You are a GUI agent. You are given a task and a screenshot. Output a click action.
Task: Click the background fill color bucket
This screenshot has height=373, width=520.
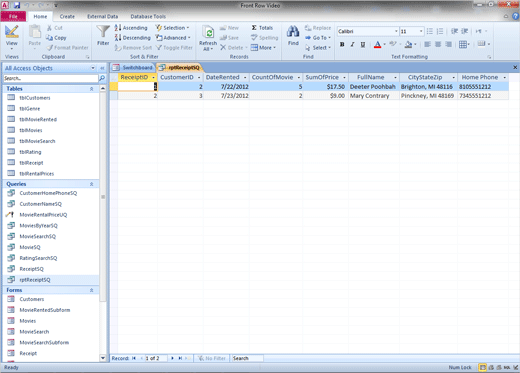(408, 44)
